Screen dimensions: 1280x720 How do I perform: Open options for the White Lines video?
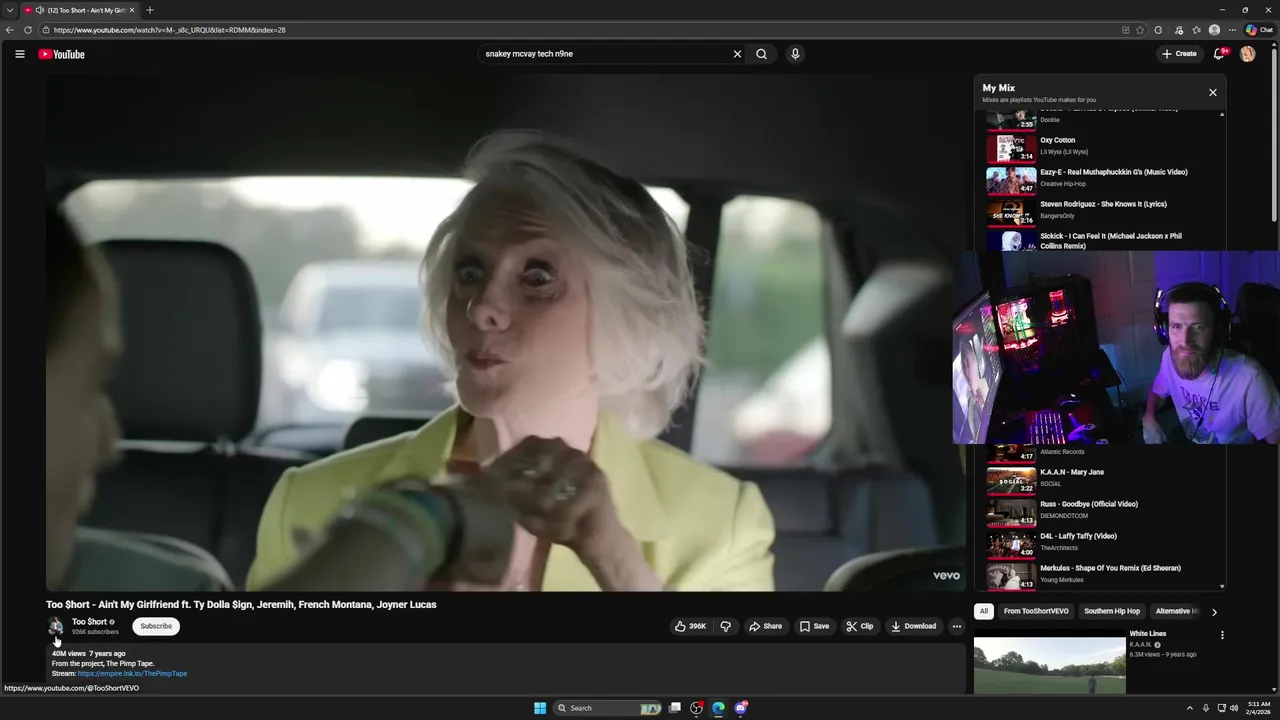pos(1222,635)
